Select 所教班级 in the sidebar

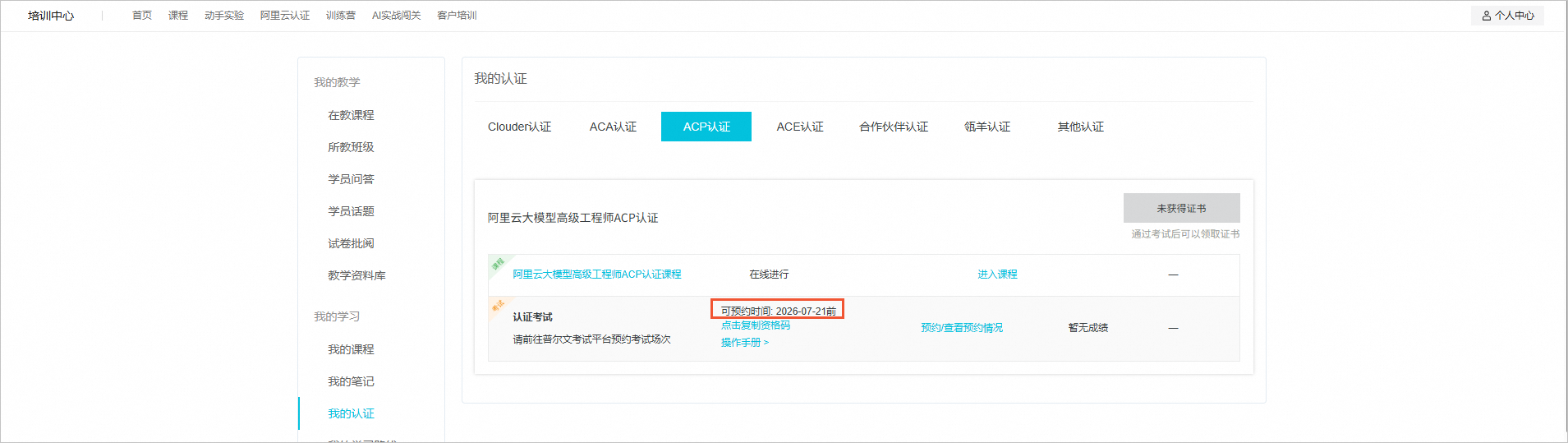coord(351,147)
